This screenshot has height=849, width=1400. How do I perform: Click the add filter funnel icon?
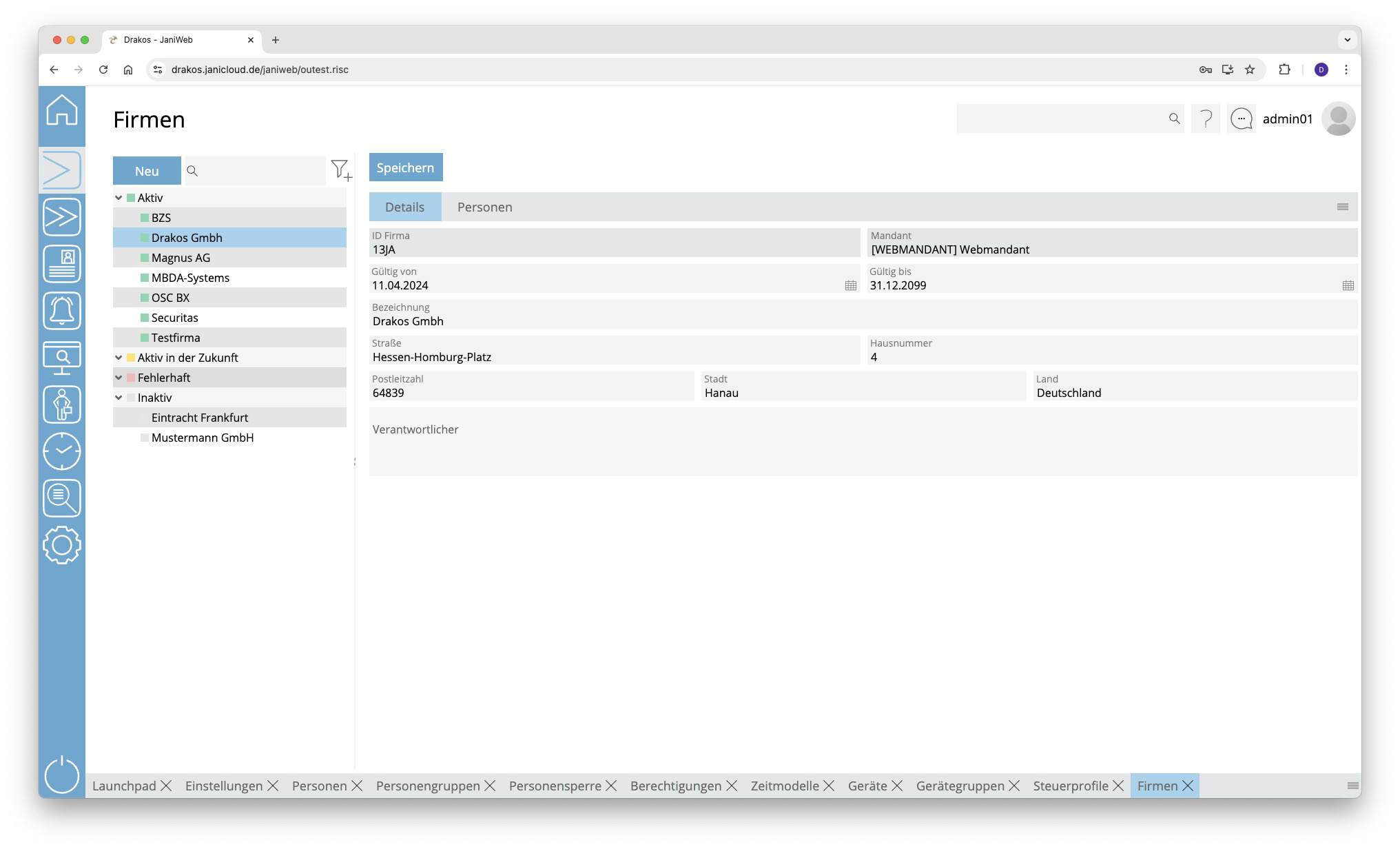tap(341, 170)
